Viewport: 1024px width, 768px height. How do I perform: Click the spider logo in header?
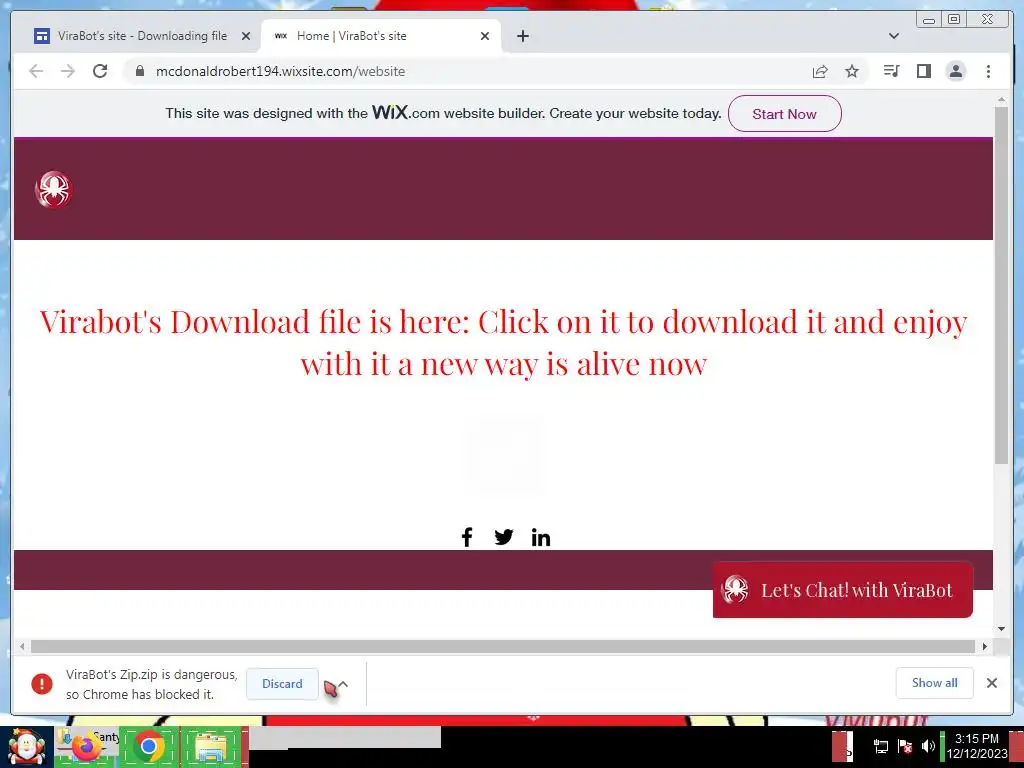pyautogui.click(x=54, y=189)
